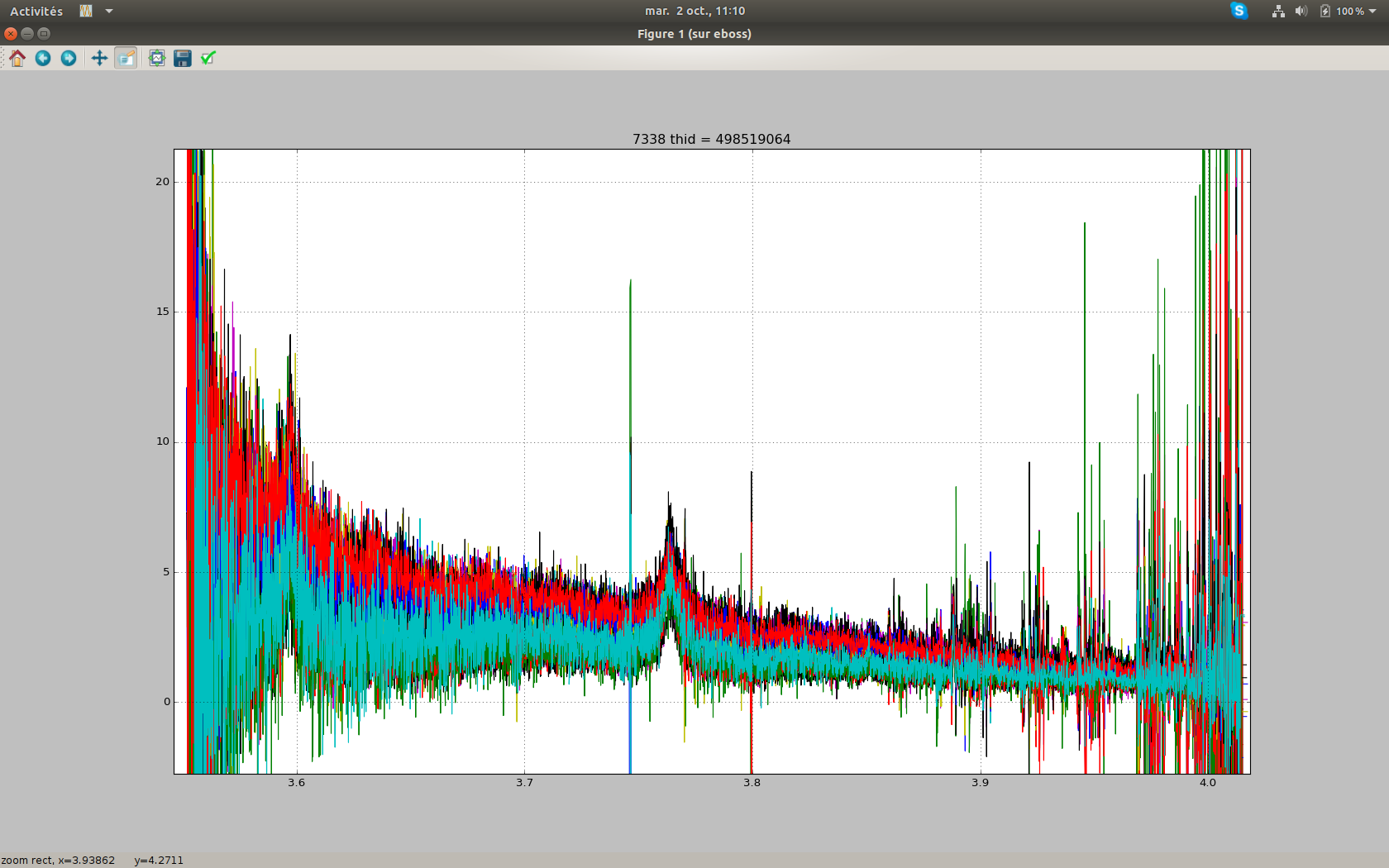Click the Skype icon in the system tray
The height and width of the screenshot is (868, 1389).
click(x=1238, y=11)
